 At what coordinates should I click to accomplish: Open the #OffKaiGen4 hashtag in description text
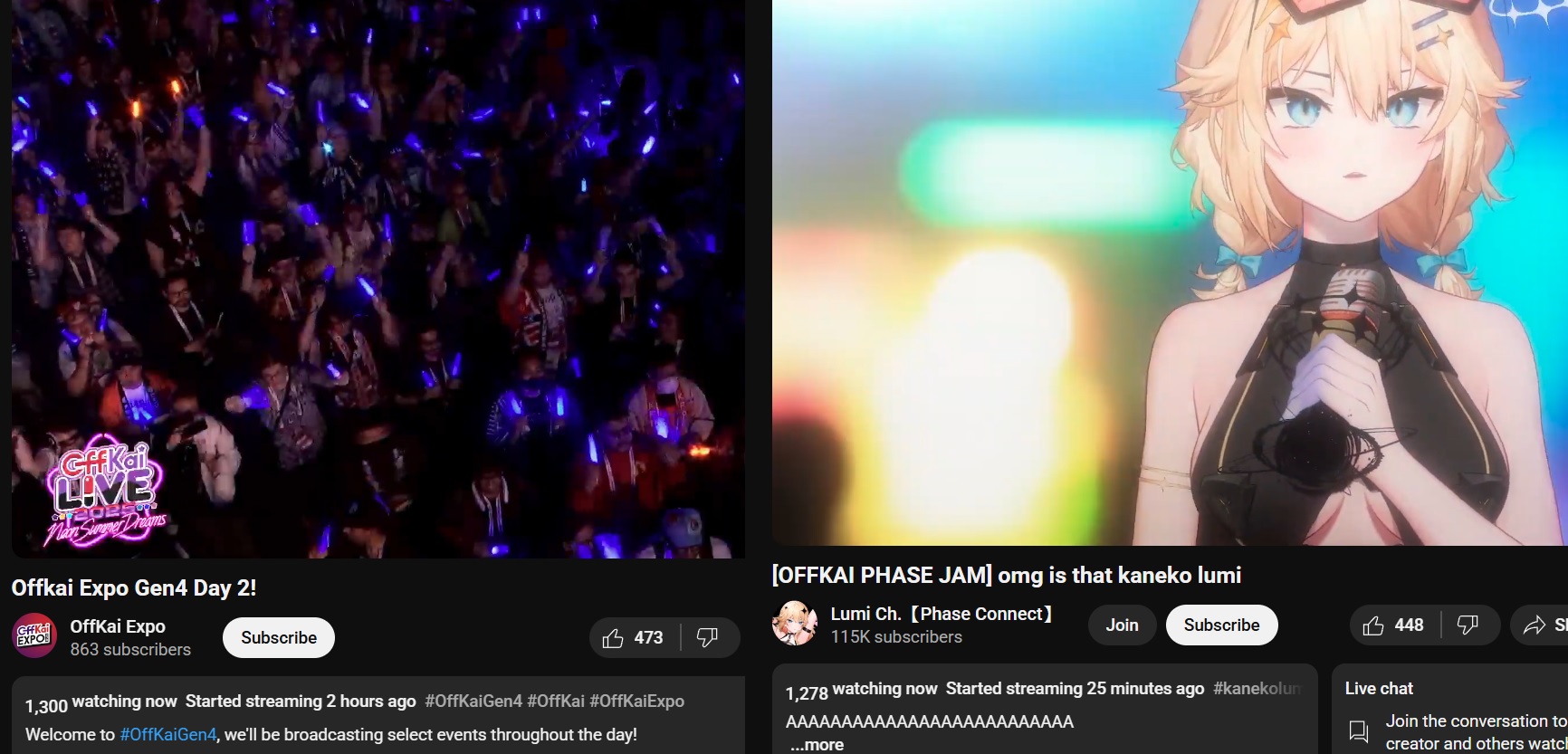[x=168, y=735]
